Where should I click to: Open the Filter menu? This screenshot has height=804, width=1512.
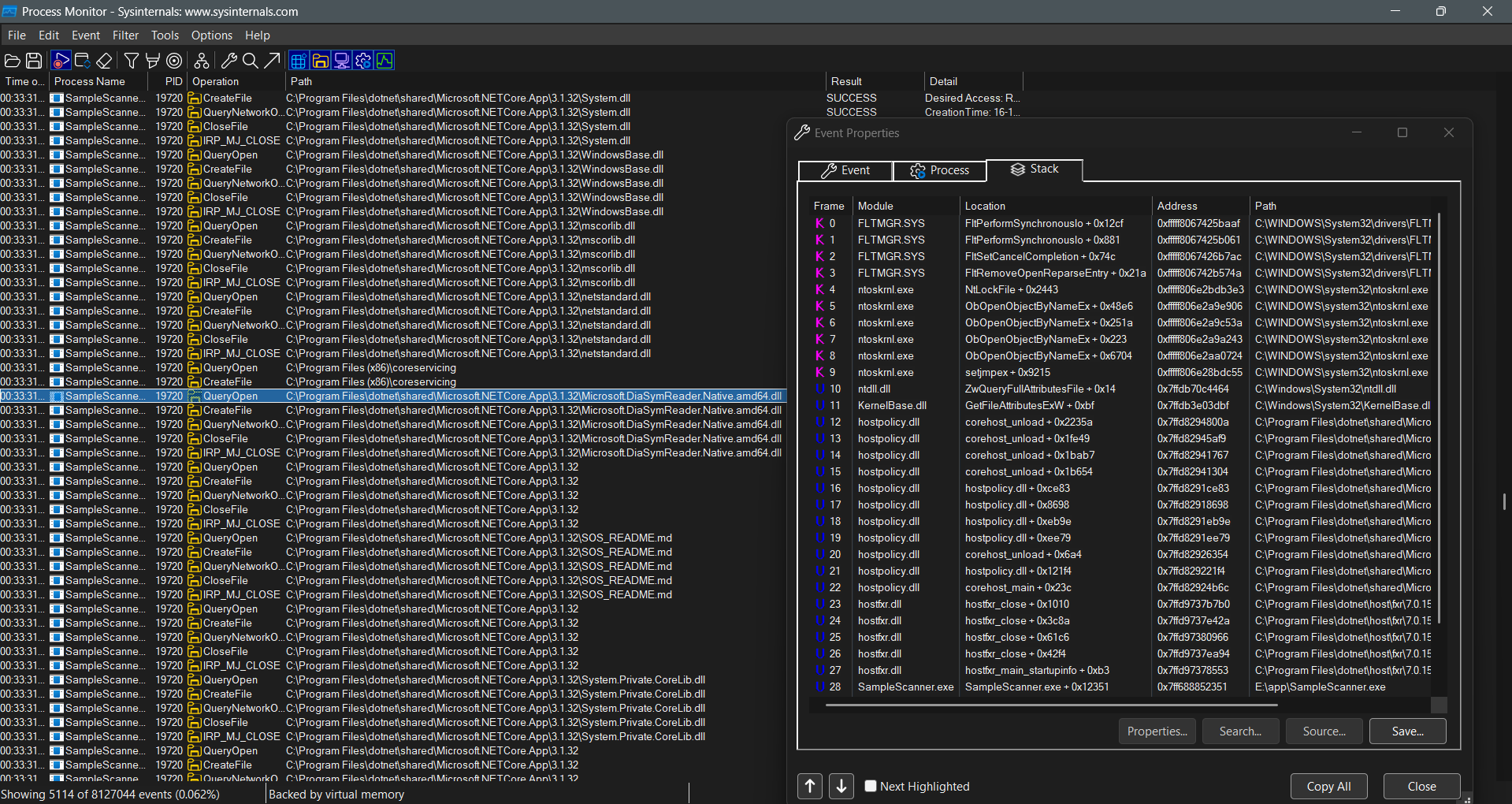coord(125,35)
